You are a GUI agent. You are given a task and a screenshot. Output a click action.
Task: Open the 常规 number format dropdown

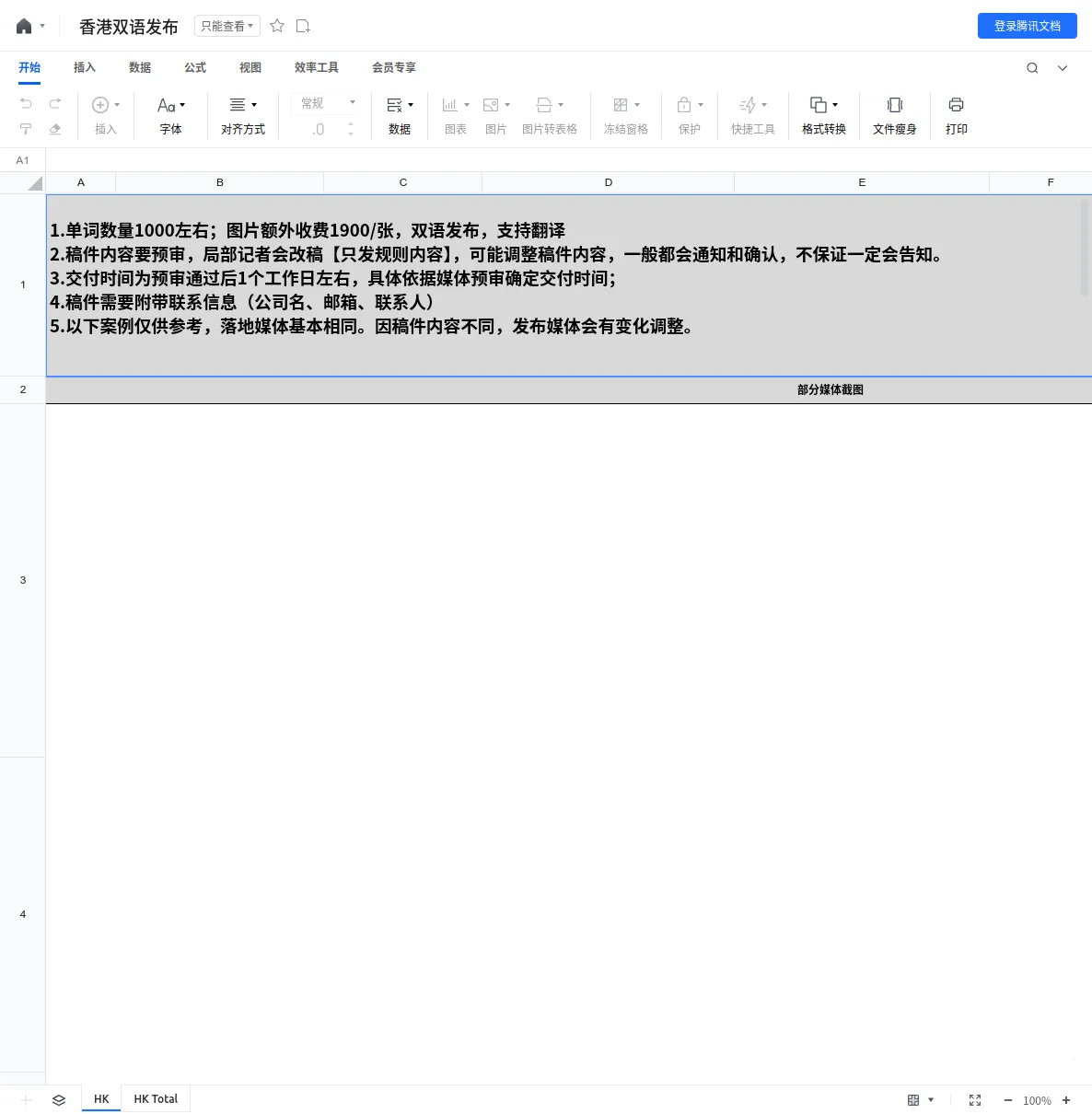[x=326, y=103]
